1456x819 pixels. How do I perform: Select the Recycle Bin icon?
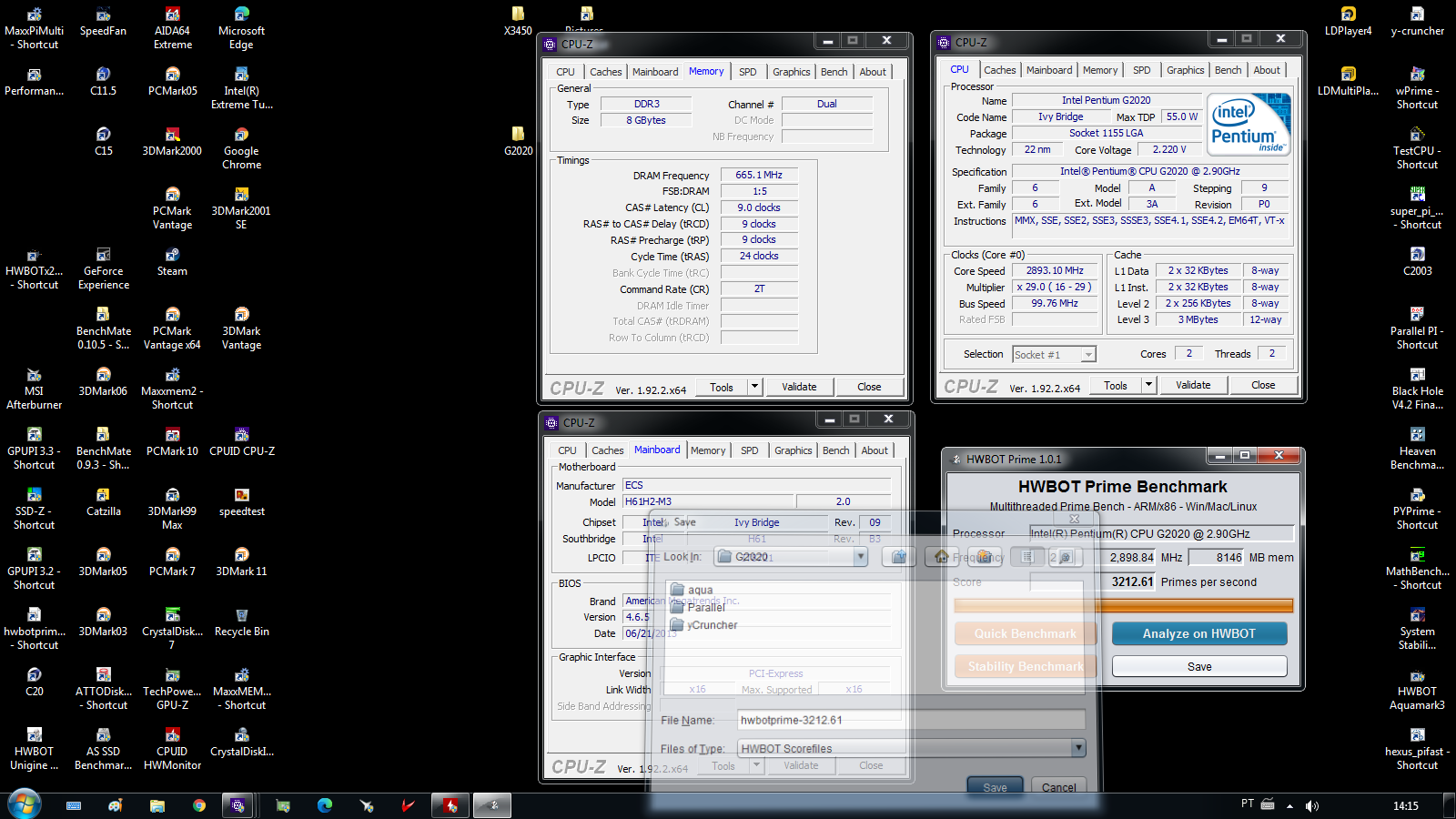tap(241, 622)
